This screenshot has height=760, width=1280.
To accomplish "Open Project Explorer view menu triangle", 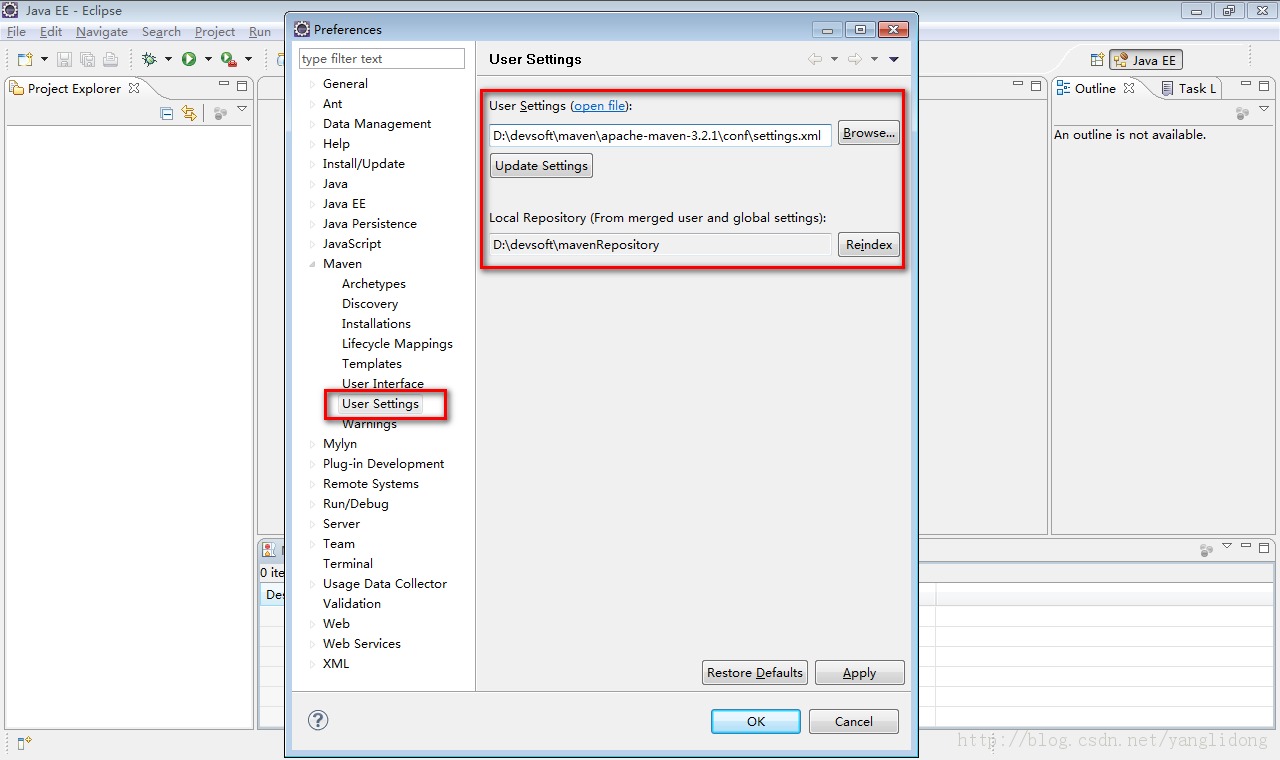I will [242, 109].
